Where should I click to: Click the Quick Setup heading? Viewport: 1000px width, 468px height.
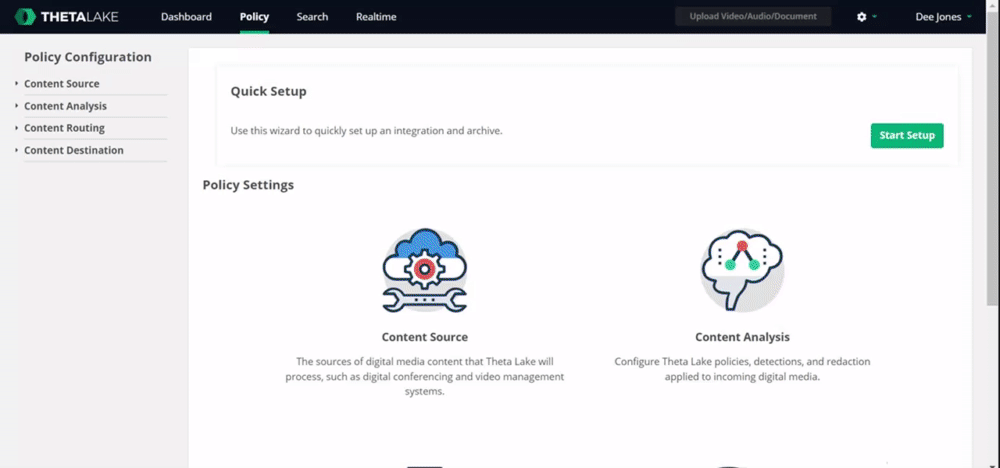(268, 91)
